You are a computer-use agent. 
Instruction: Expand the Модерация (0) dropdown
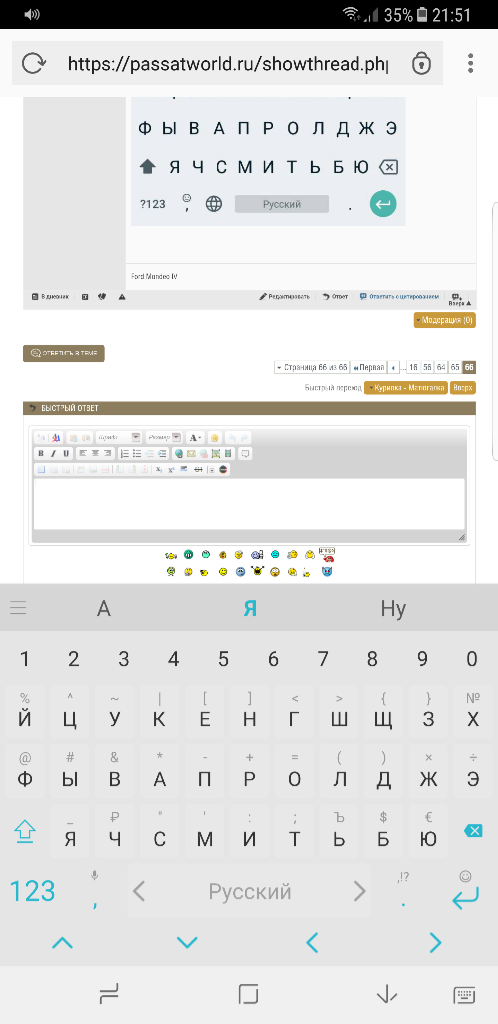click(x=444, y=320)
